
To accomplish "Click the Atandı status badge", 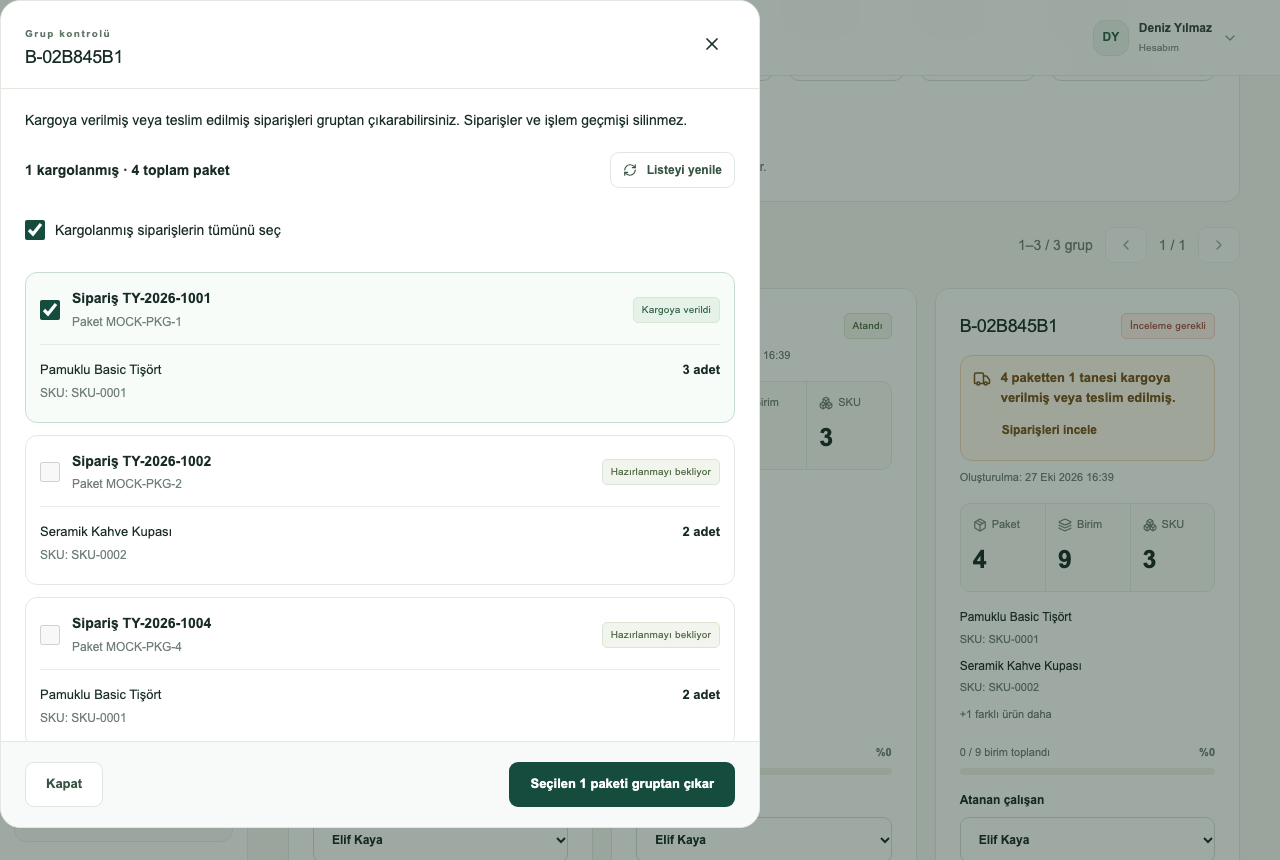I will point(867,326).
